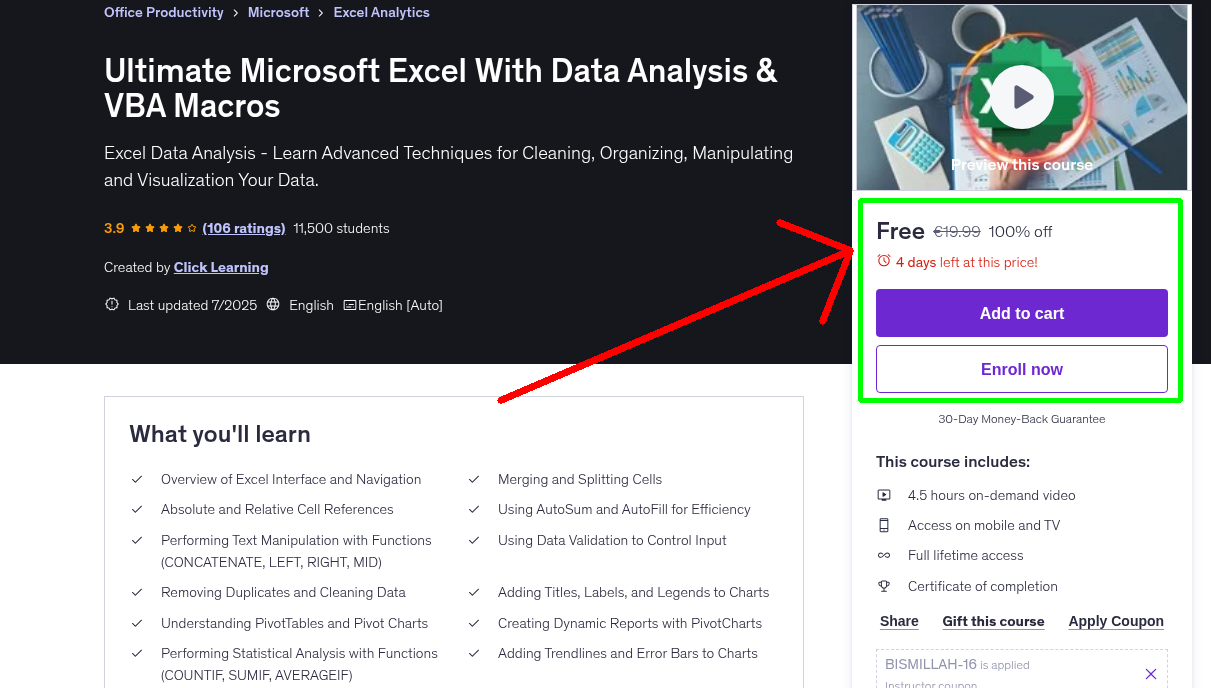The height and width of the screenshot is (688, 1211).
Task: Click checkmark beside 'Using Data Validation'
Action: point(474,540)
